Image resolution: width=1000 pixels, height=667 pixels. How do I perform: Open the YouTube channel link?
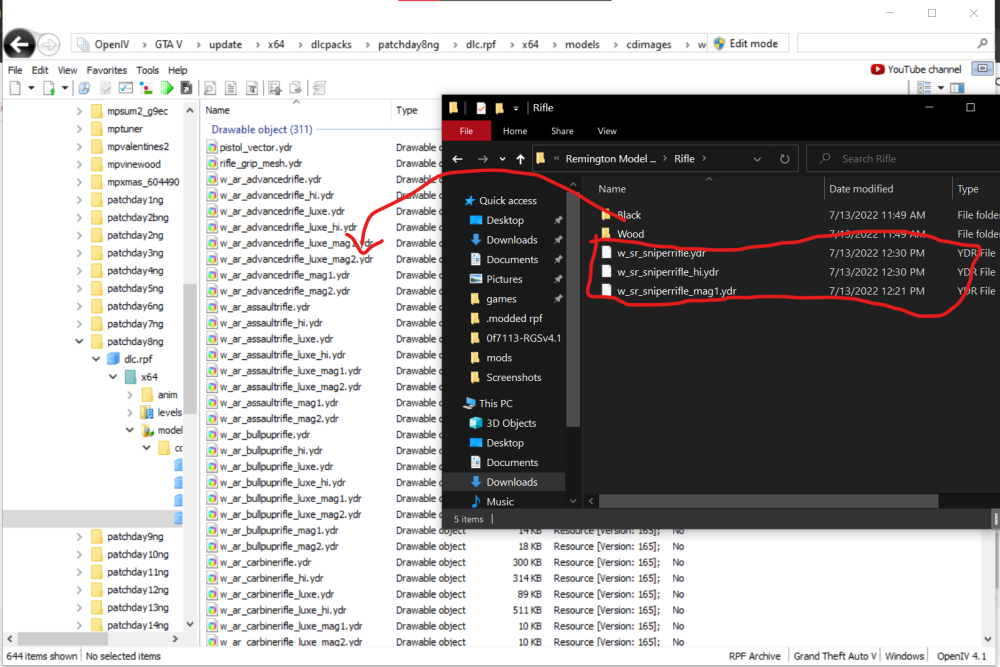(x=924, y=69)
